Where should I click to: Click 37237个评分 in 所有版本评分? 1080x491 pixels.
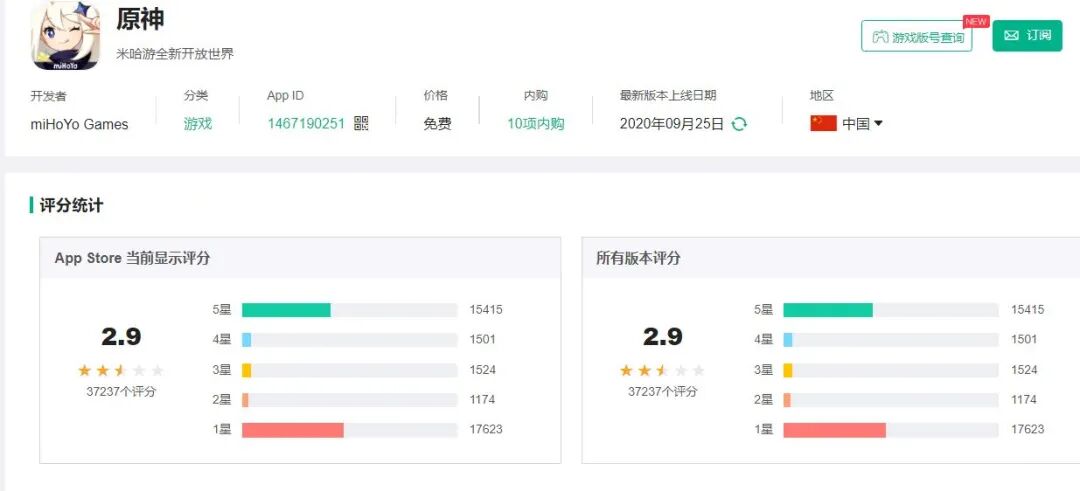(x=663, y=392)
